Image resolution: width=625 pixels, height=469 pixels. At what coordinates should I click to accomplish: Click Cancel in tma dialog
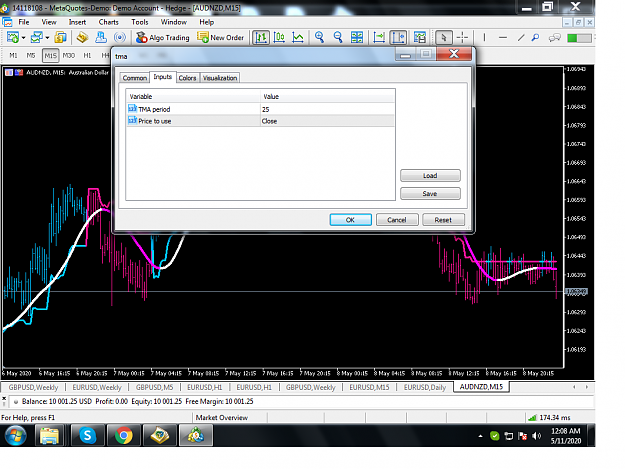click(x=397, y=220)
